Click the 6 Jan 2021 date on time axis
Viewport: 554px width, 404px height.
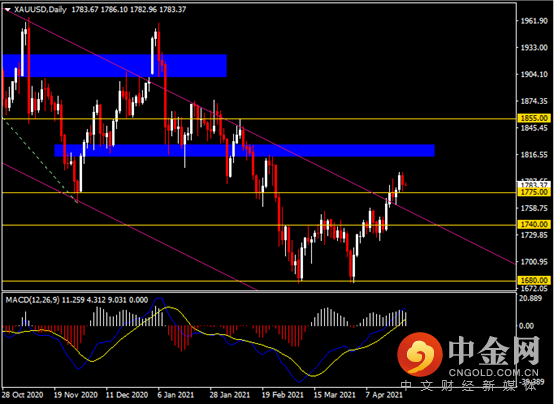tap(176, 395)
